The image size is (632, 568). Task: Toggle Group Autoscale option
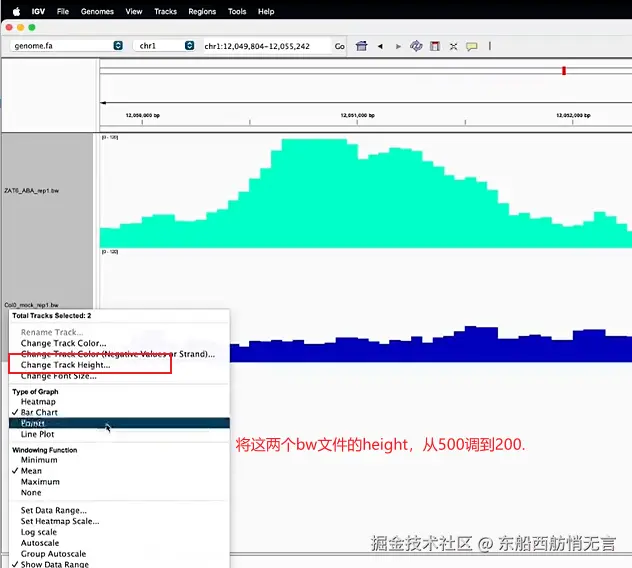click(54, 554)
